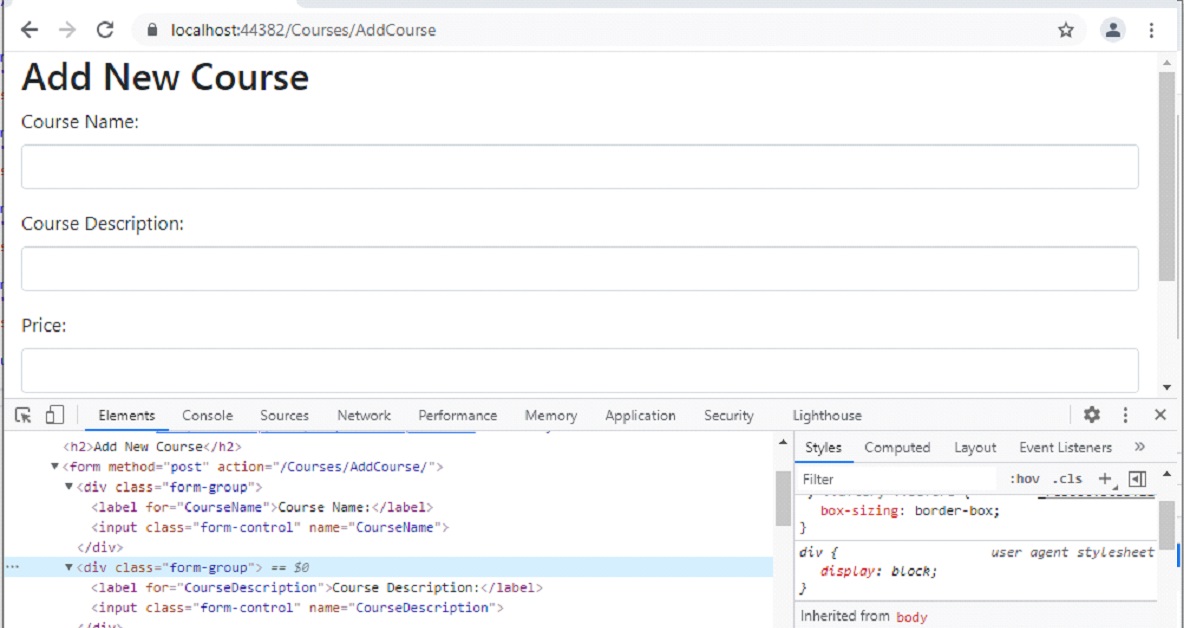Switch to the Console tab
This screenshot has height=628, width=1184.
click(x=208, y=415)
